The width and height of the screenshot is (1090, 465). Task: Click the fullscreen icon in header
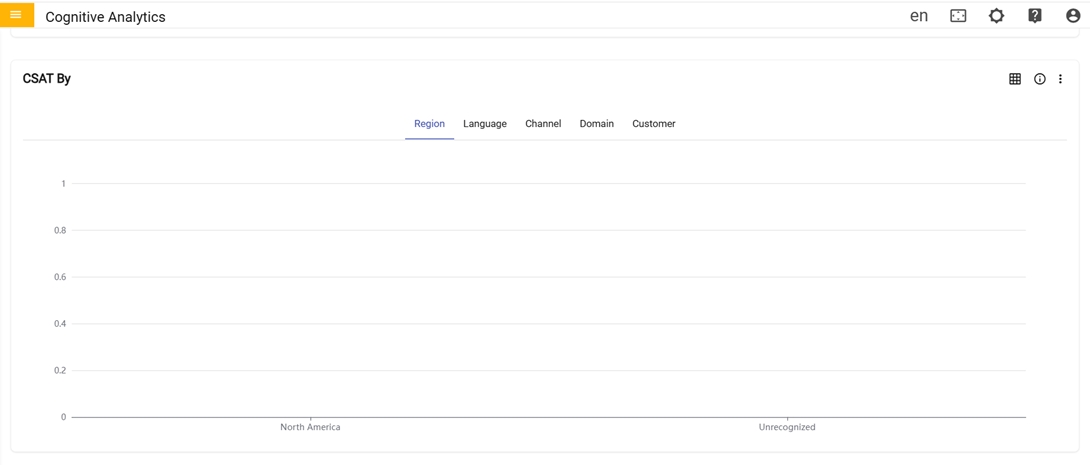(x=958, y=16)
